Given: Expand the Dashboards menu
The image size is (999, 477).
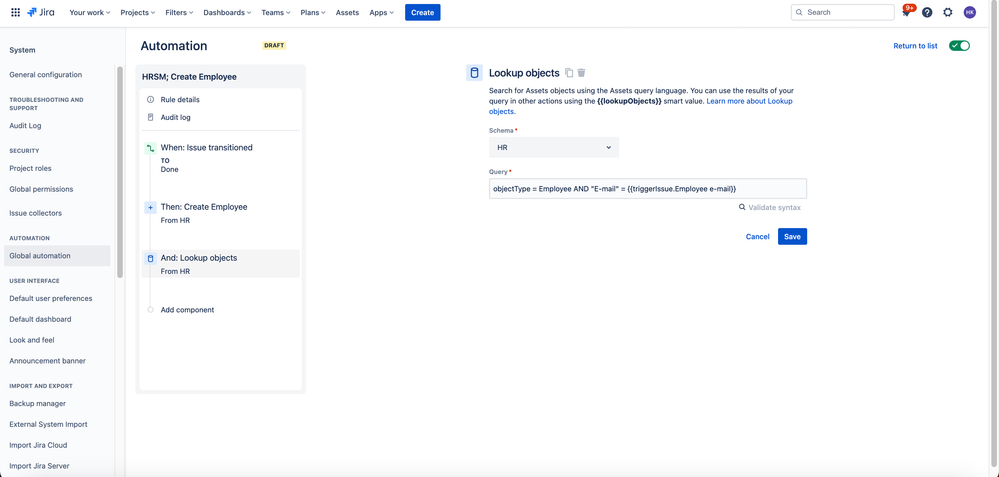Looking at the screenshot, I should tap(227, 12).
